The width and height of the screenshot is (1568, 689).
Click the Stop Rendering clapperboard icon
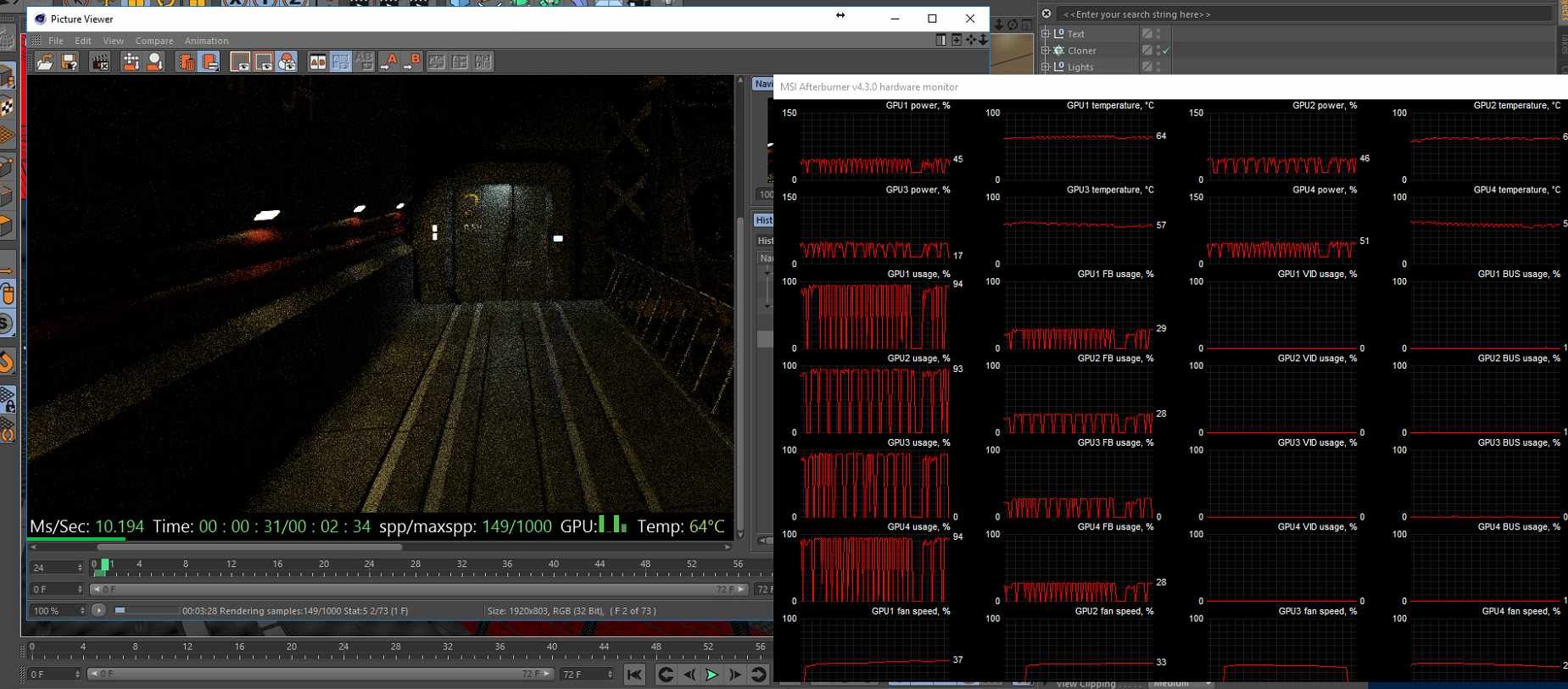click(x=100, y=62)
